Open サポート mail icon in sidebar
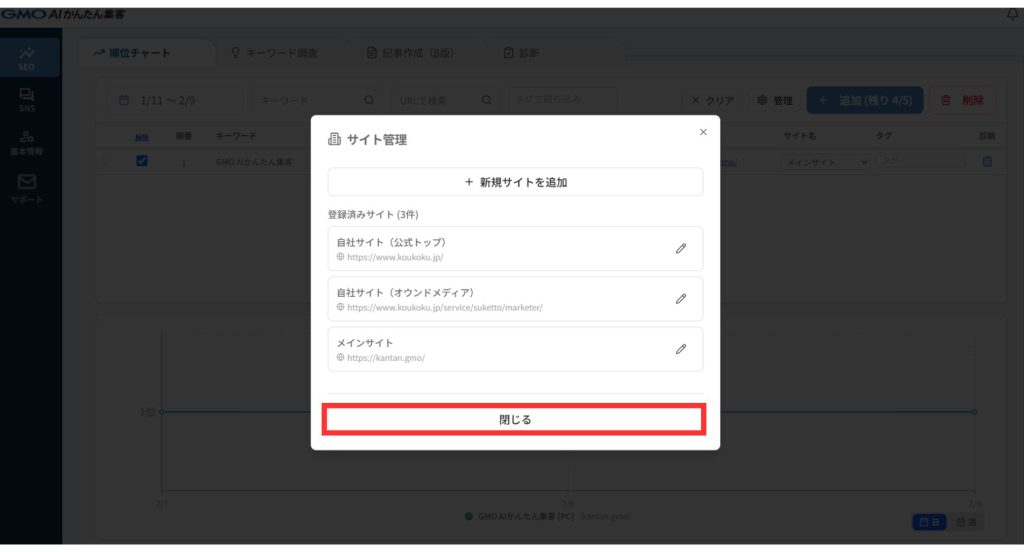Screen dimensions: 1024x552 [x=27, y=187]
